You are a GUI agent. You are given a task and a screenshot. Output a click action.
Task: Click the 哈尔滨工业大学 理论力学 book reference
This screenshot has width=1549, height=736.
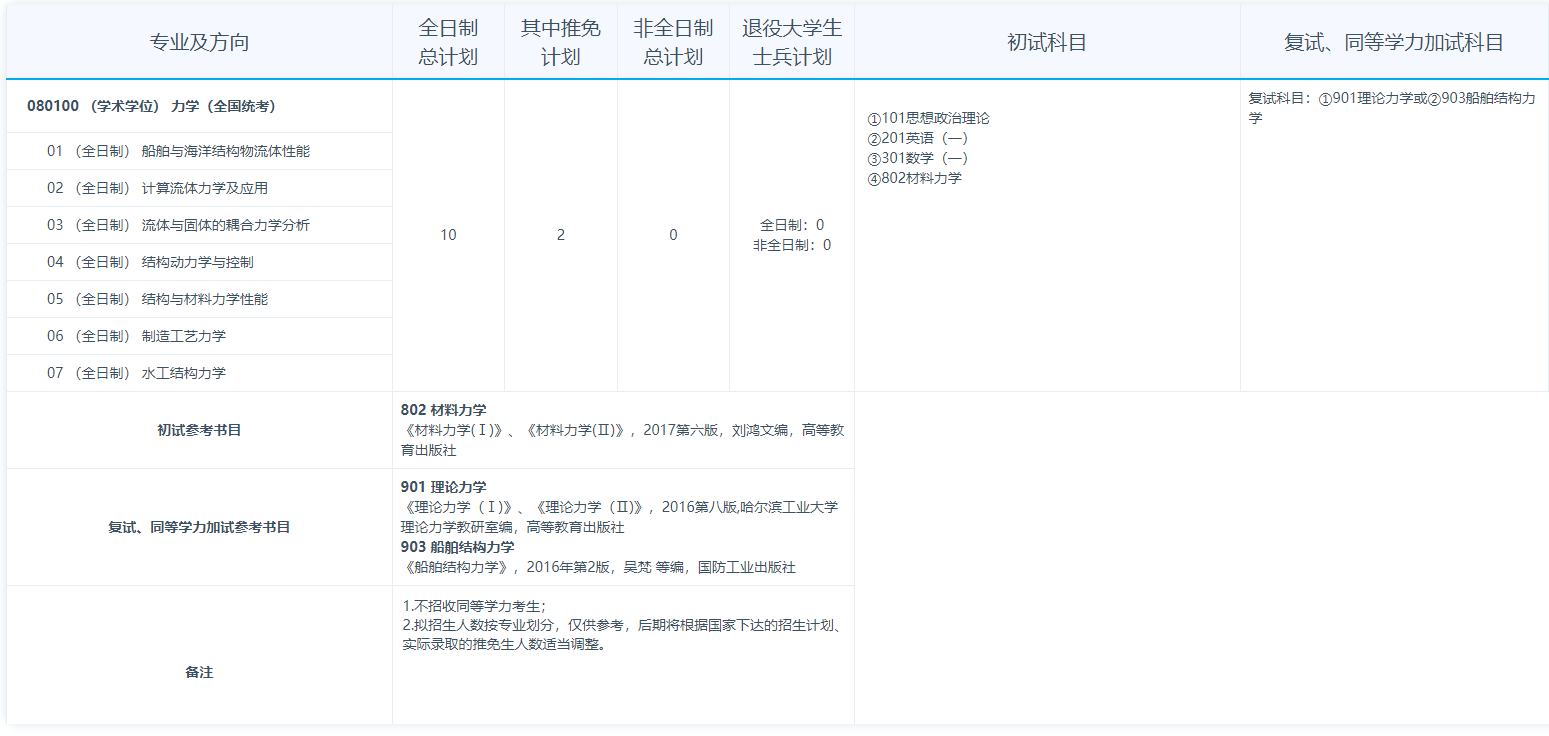click(x=619, y=517)
